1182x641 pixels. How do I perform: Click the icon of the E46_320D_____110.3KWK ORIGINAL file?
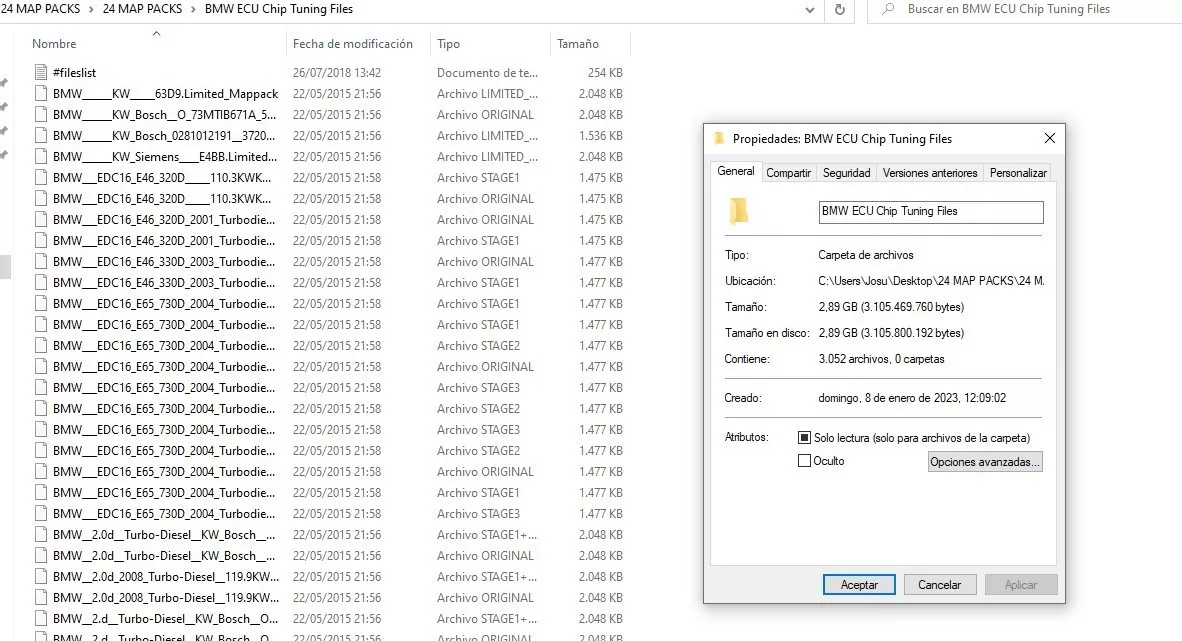click(x=41, y=199)
